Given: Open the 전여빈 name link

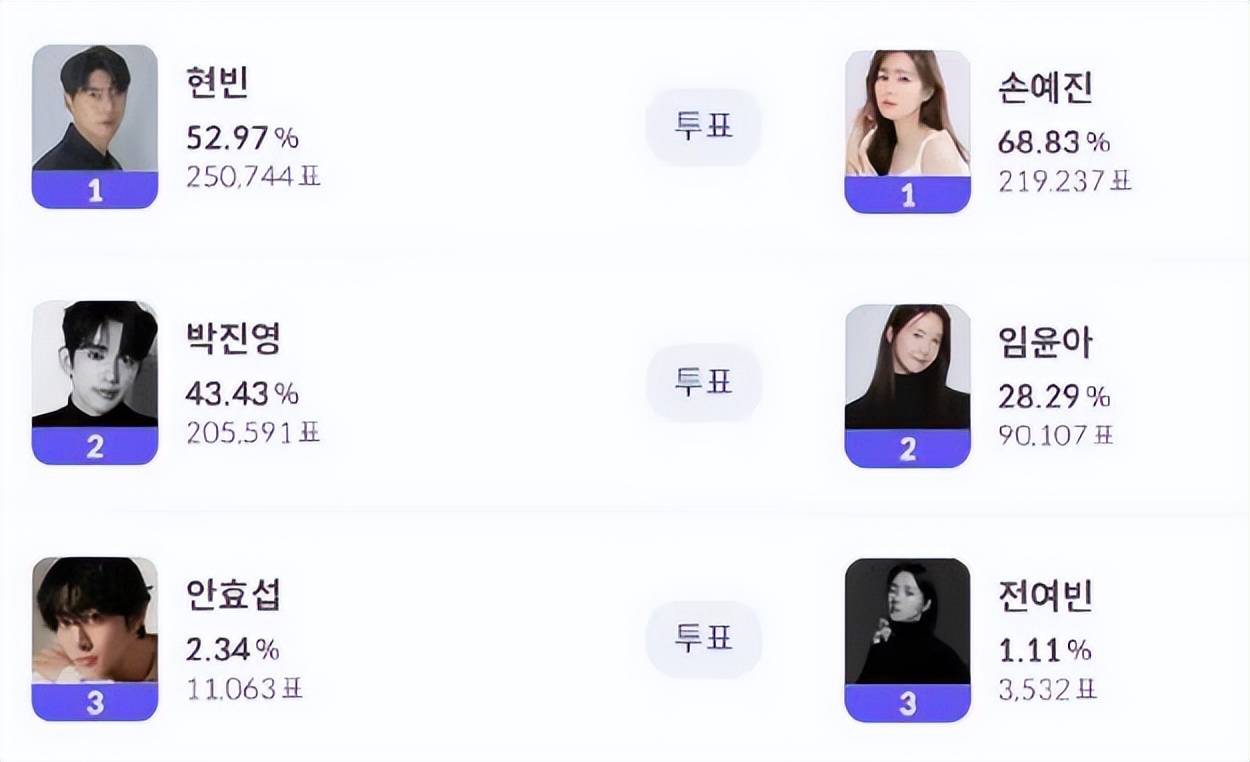Looking at the screenshot, I should coord(1045,597).
